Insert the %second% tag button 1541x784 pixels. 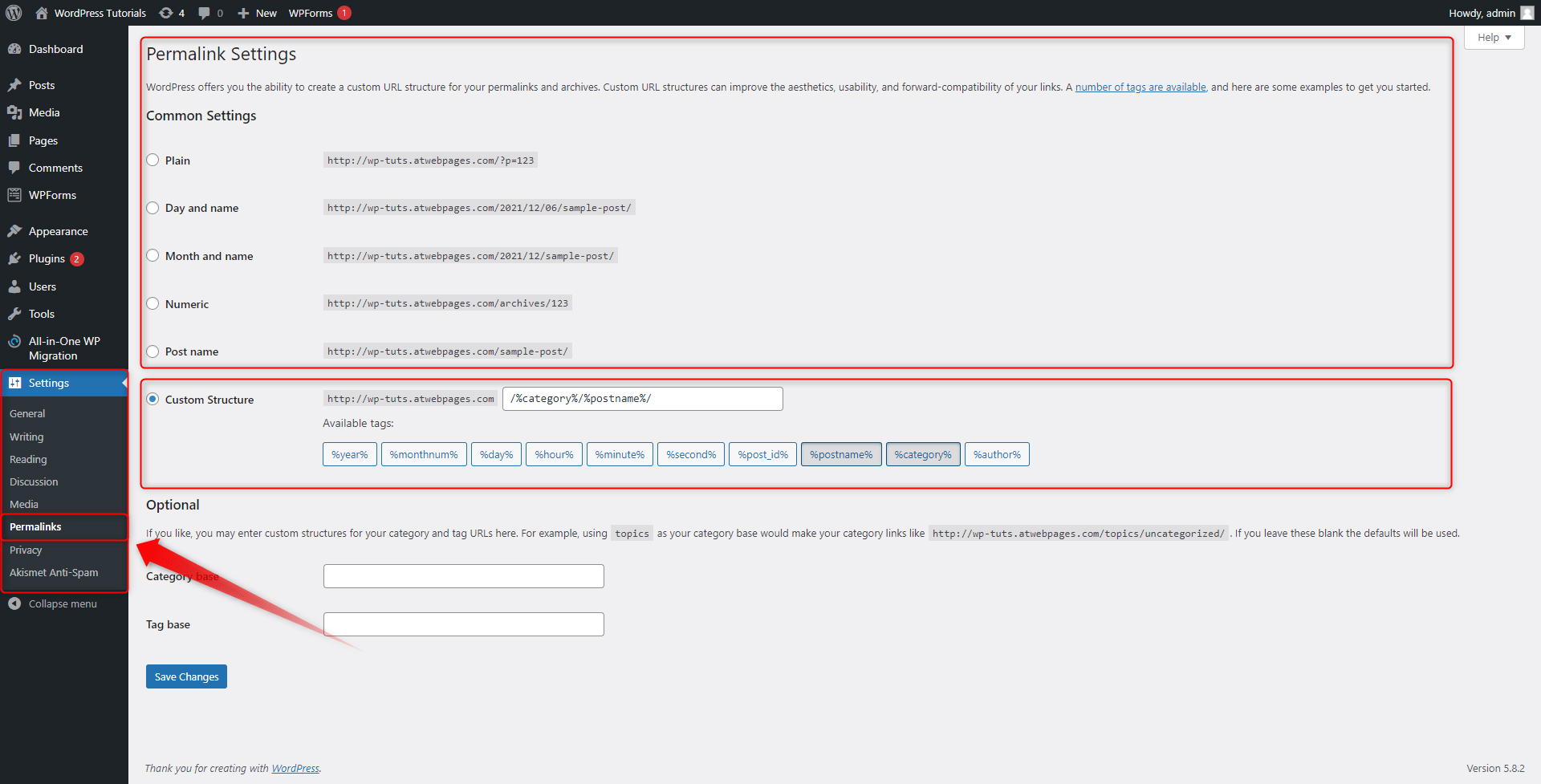(x=691, y=454)
